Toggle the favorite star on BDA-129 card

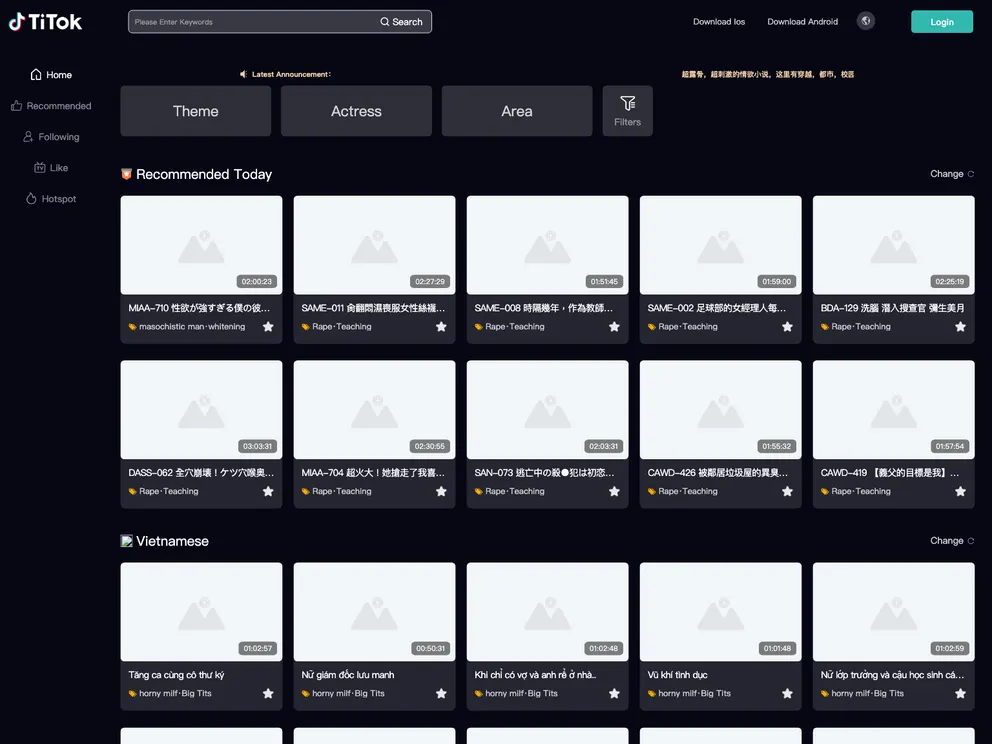tap(960, 326)
